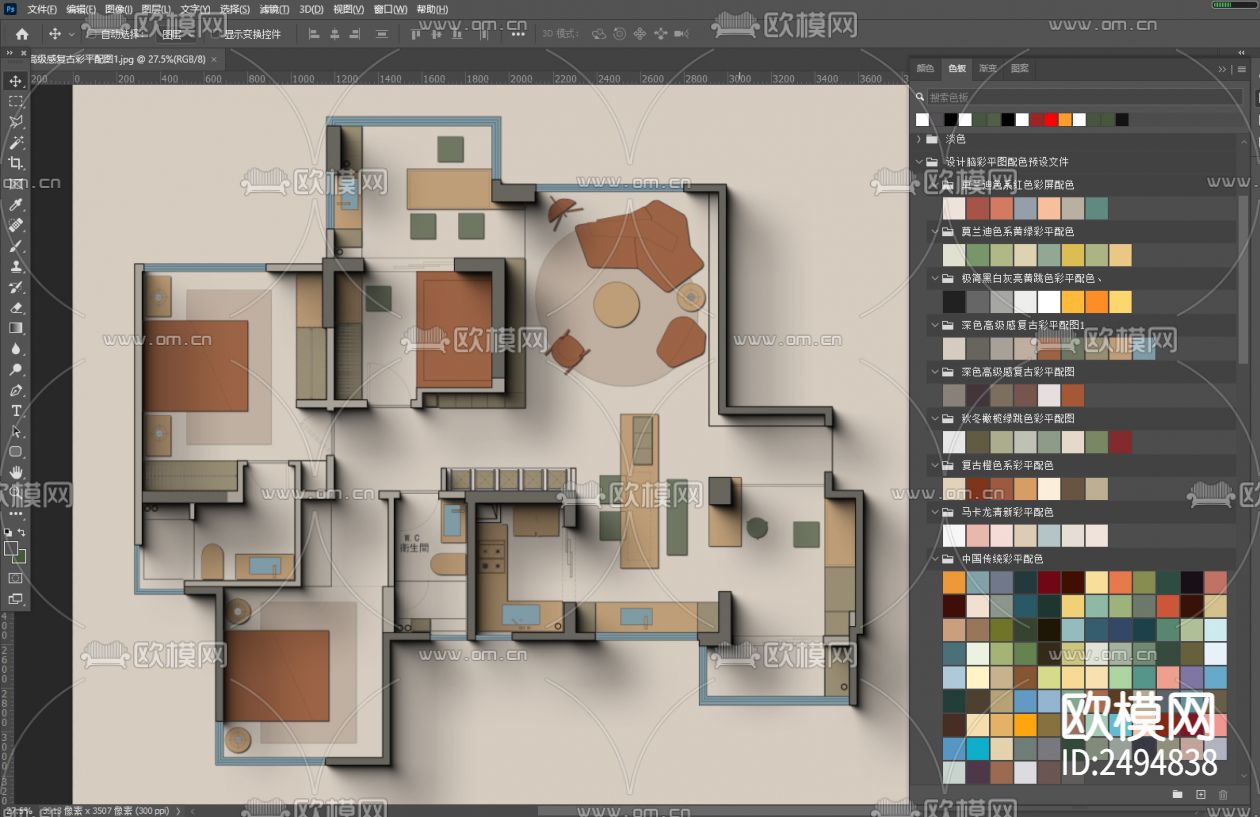Pick the red swatch in recent colors row
Viewport: 1260px width, 817px height.
click(x=1050, y=120)
